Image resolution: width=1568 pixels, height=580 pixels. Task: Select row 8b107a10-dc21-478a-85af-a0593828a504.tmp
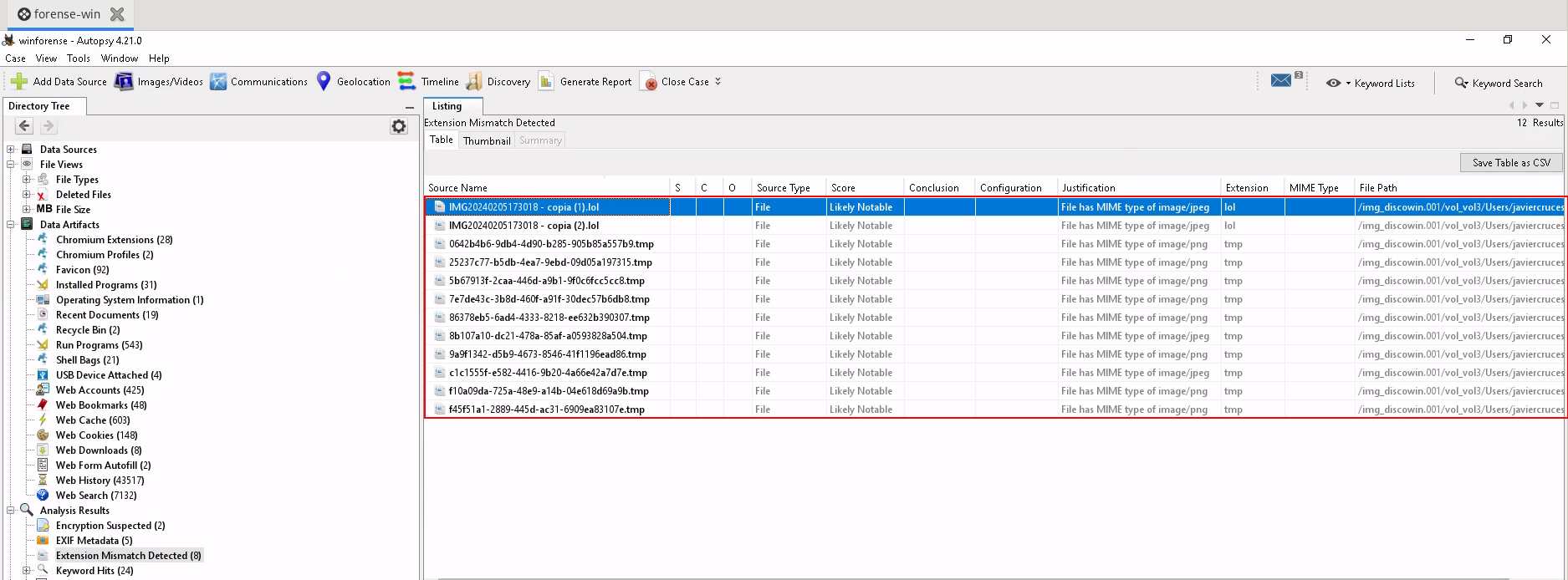(x=994, y=336)
